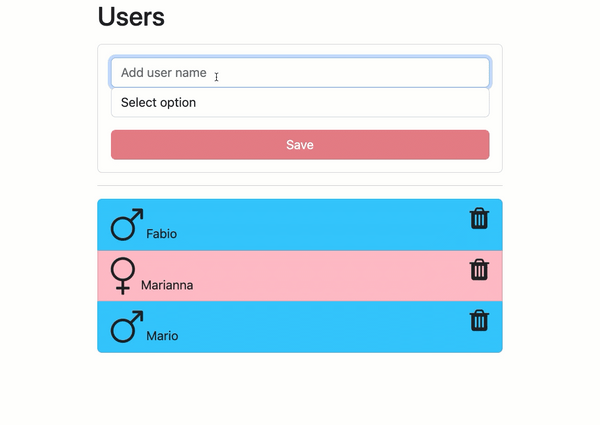The height and width of the screenshot is (425, 600).
Task: Select the Mario name label
Action: coord(162,336)
